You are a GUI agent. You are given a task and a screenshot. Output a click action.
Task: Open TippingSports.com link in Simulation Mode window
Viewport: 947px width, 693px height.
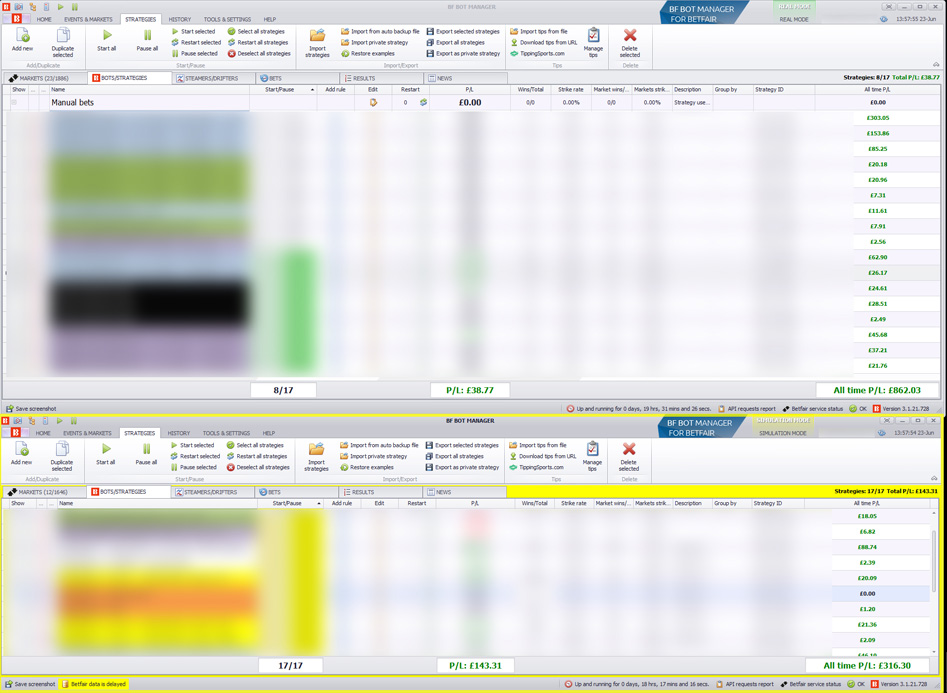[x=536, y=467]
